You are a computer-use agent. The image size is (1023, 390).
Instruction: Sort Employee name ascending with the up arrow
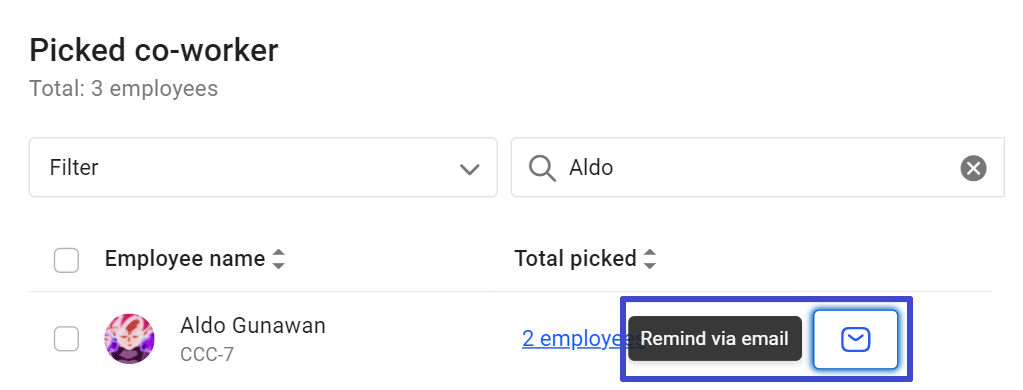279,253
